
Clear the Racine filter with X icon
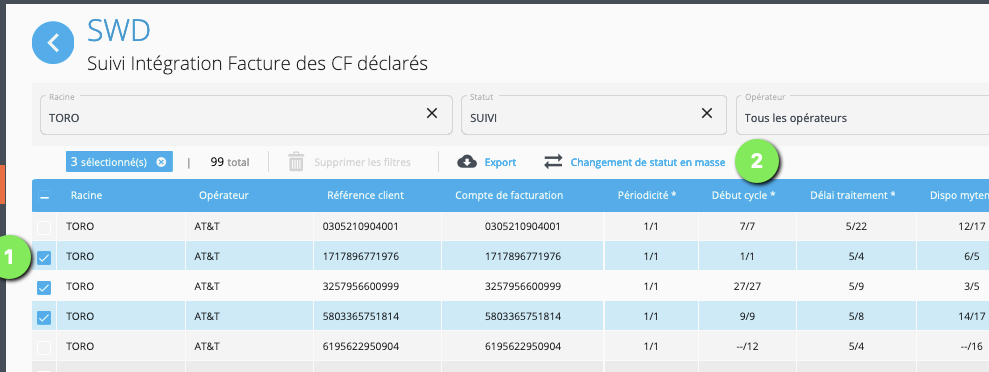pos(432,113)
